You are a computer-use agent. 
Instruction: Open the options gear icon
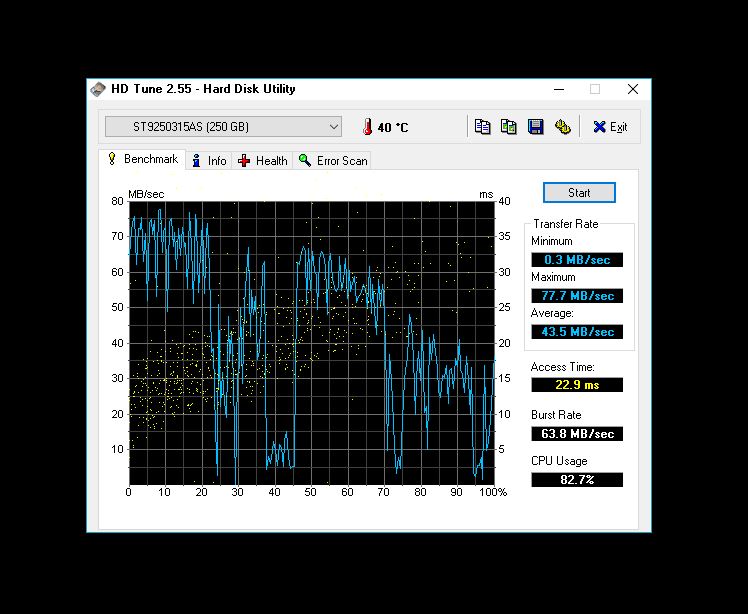562,127
